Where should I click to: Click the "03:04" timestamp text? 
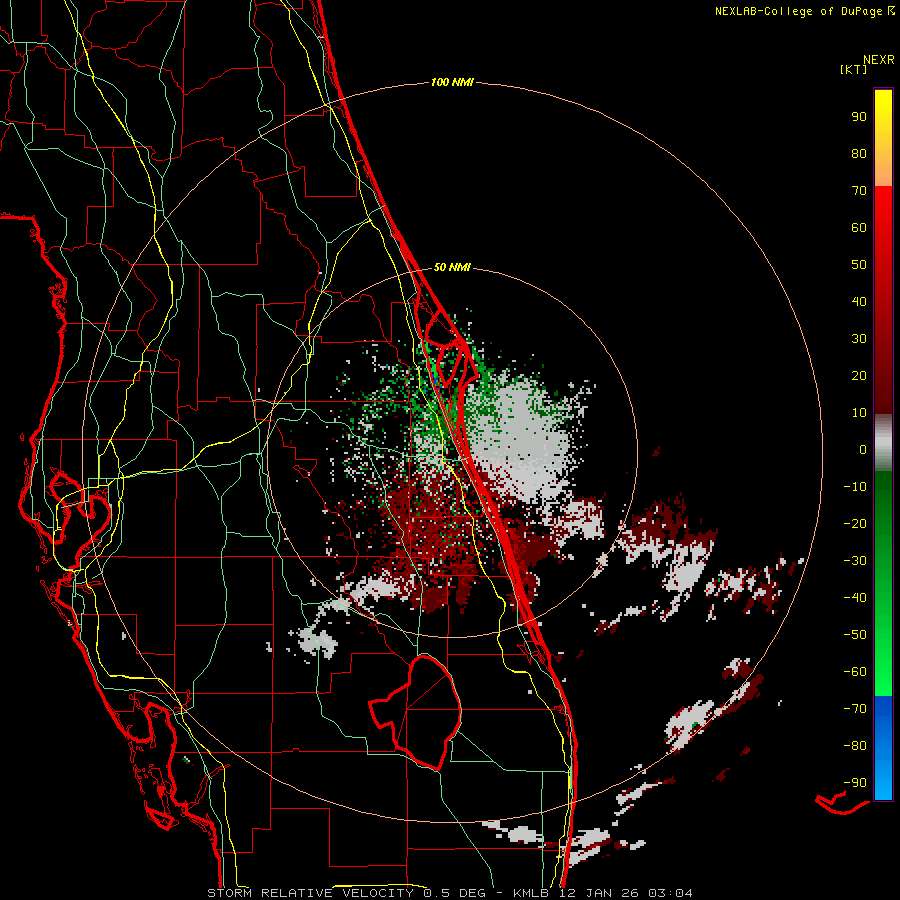670,893
